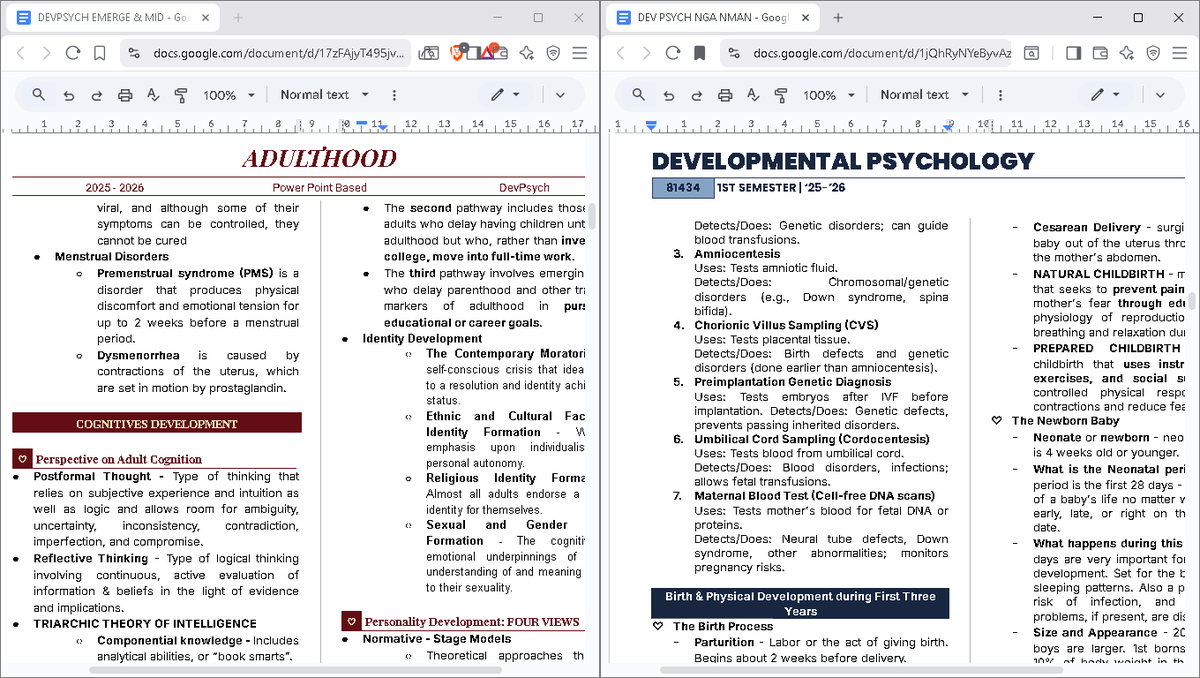Open site settings icon in right address bar
This screenshot has height=678, width=1200.
(x=734, y=53)
